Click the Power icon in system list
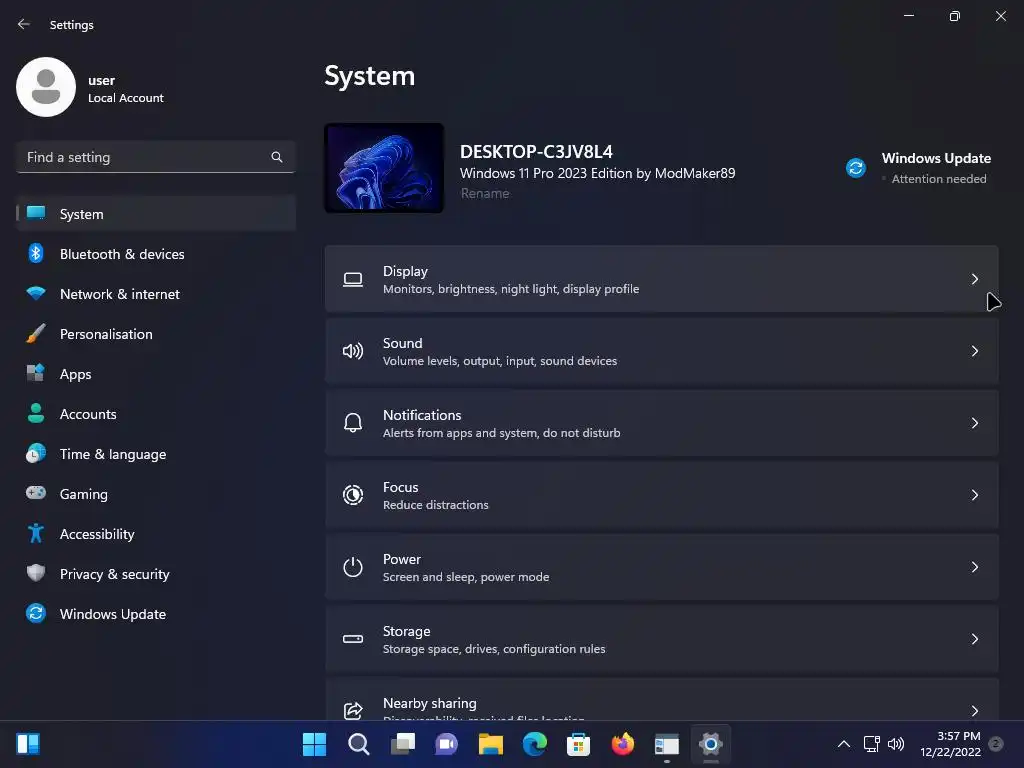 tap(353, 567)
